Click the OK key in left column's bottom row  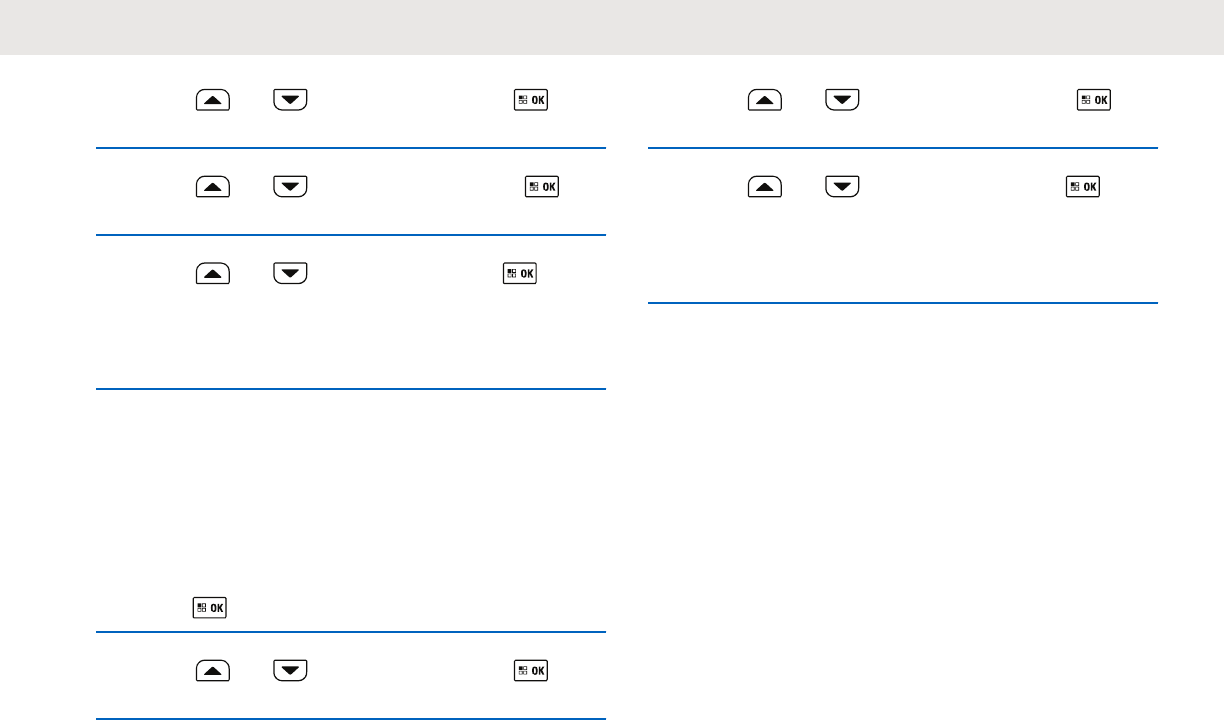point(532,670)
